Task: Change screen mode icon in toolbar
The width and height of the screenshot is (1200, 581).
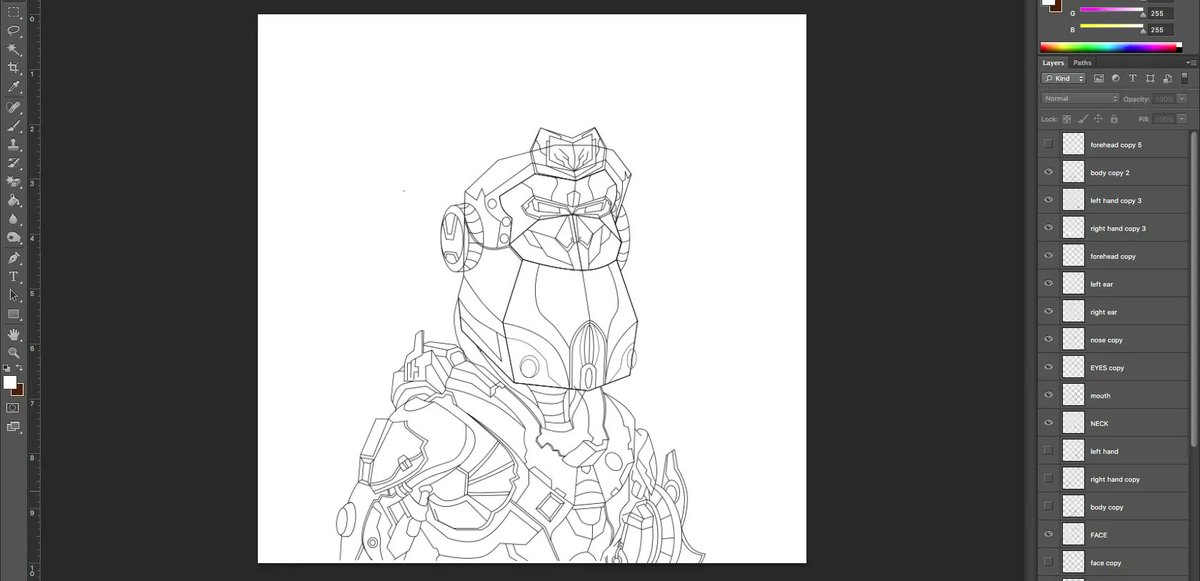Action: (x=14, y=427)
